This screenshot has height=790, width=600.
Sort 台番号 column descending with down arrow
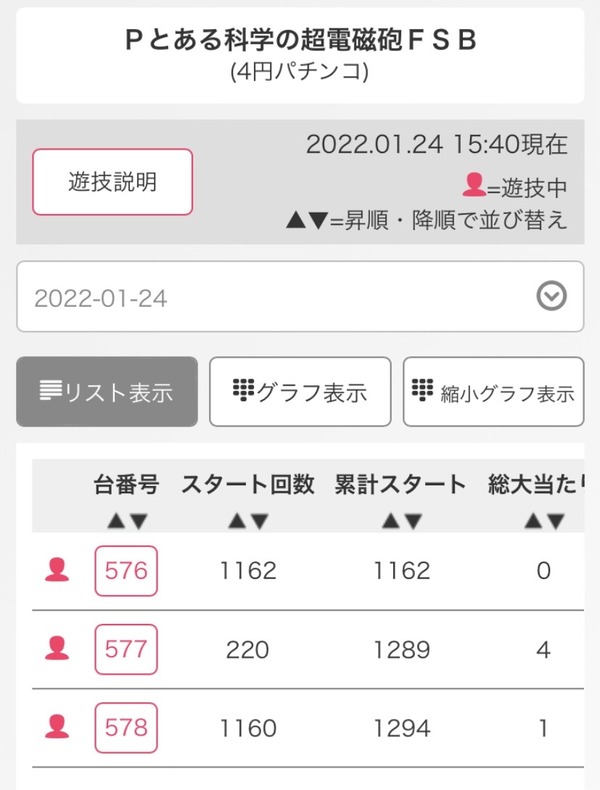138,520
